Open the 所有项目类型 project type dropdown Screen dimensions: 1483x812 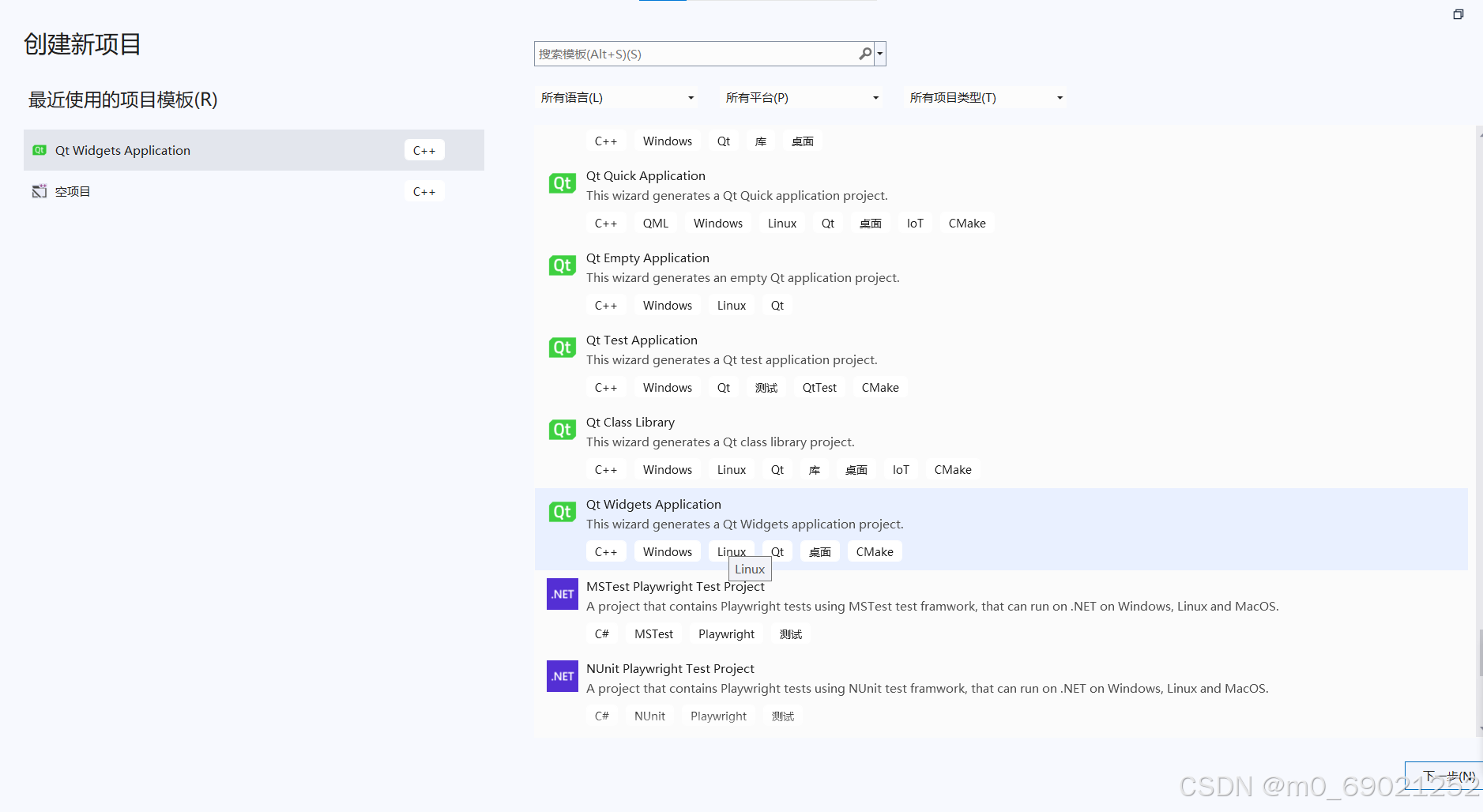click(985, 98)
